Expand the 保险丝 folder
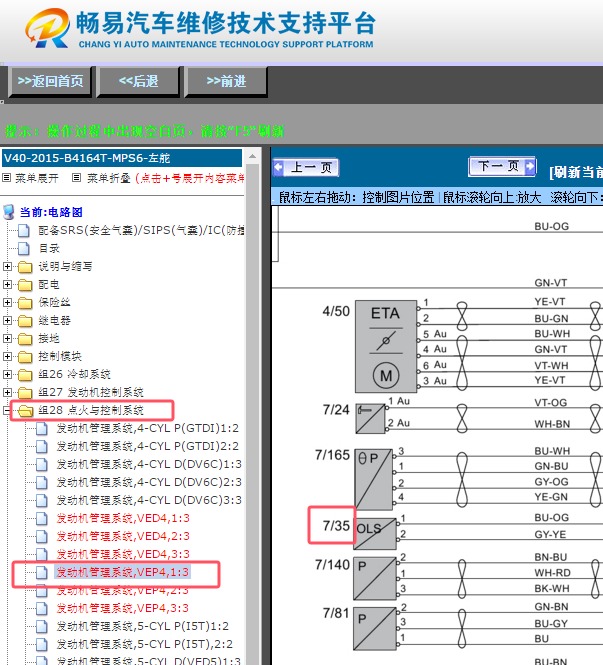 coord(7,302)
